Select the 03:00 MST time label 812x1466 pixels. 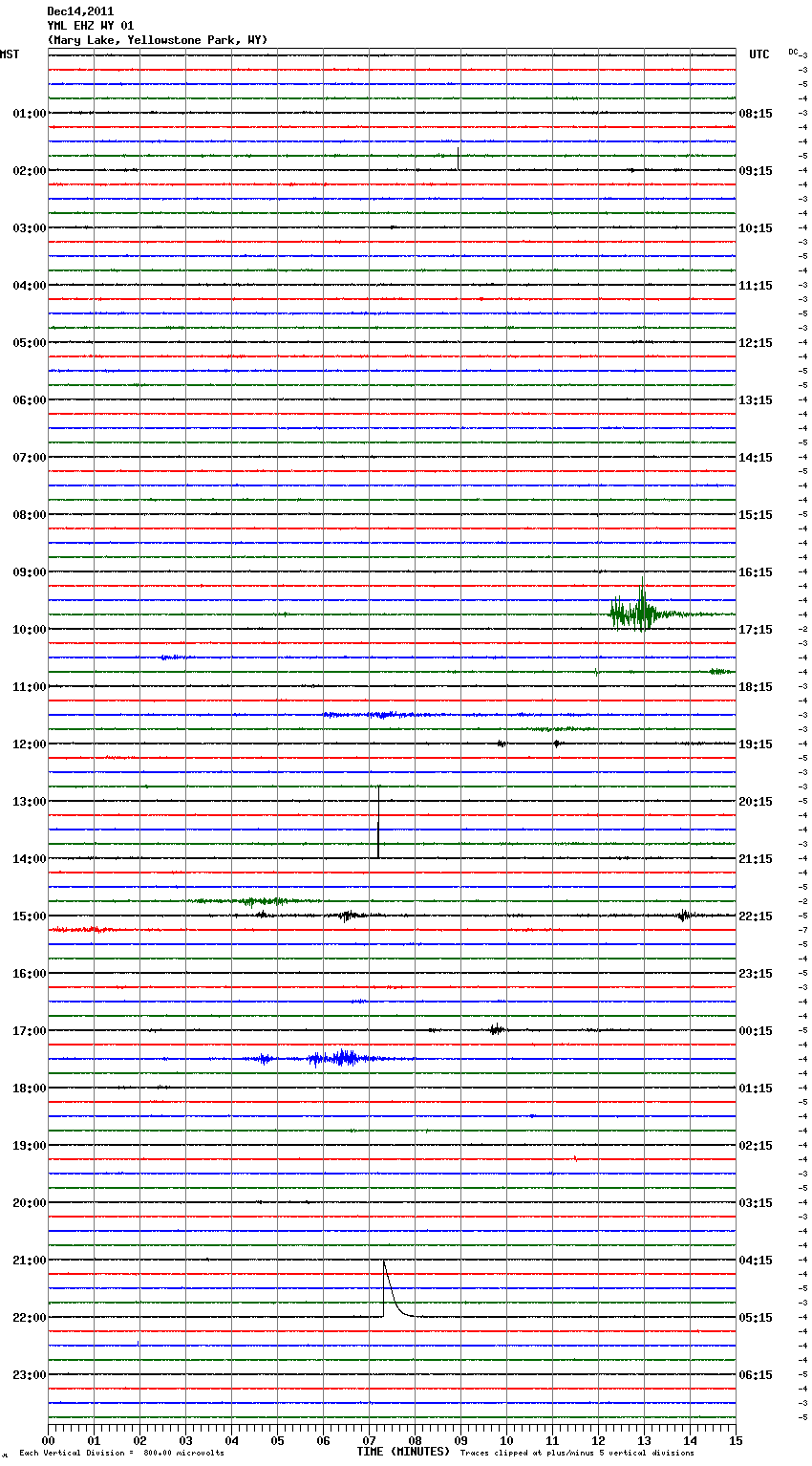point(30,228)
